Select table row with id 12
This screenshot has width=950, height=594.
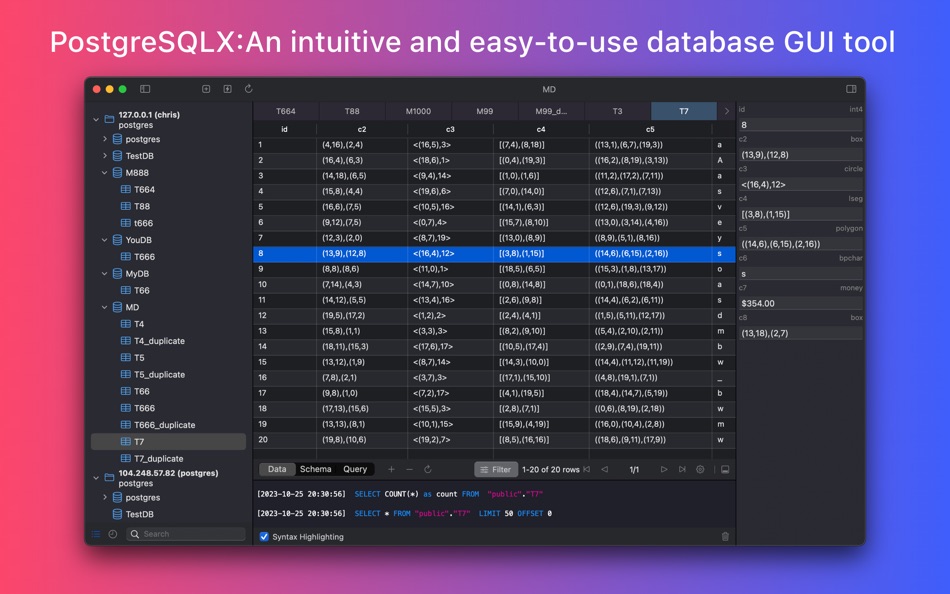494,316
